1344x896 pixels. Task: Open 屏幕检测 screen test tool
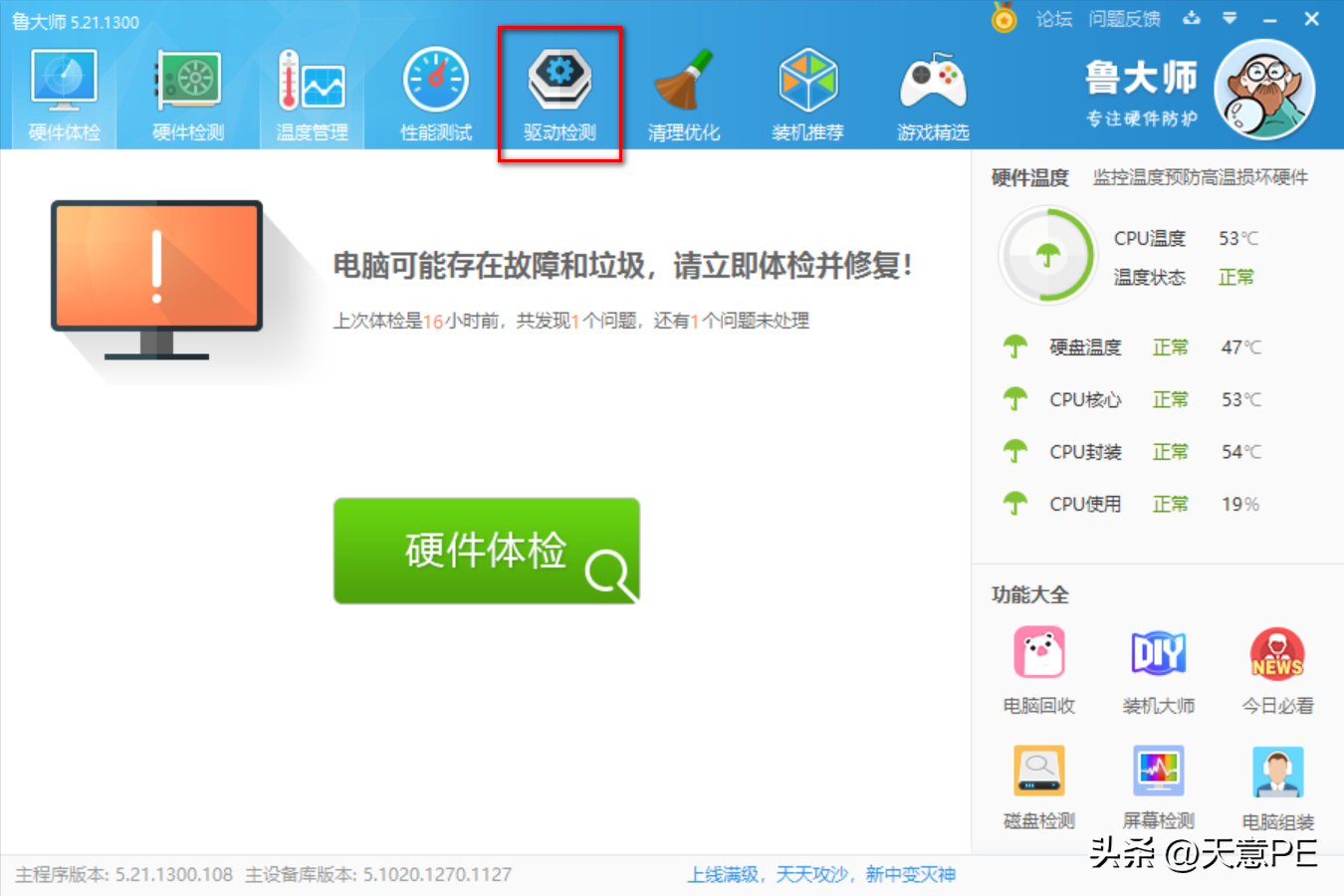(1158, 784)
